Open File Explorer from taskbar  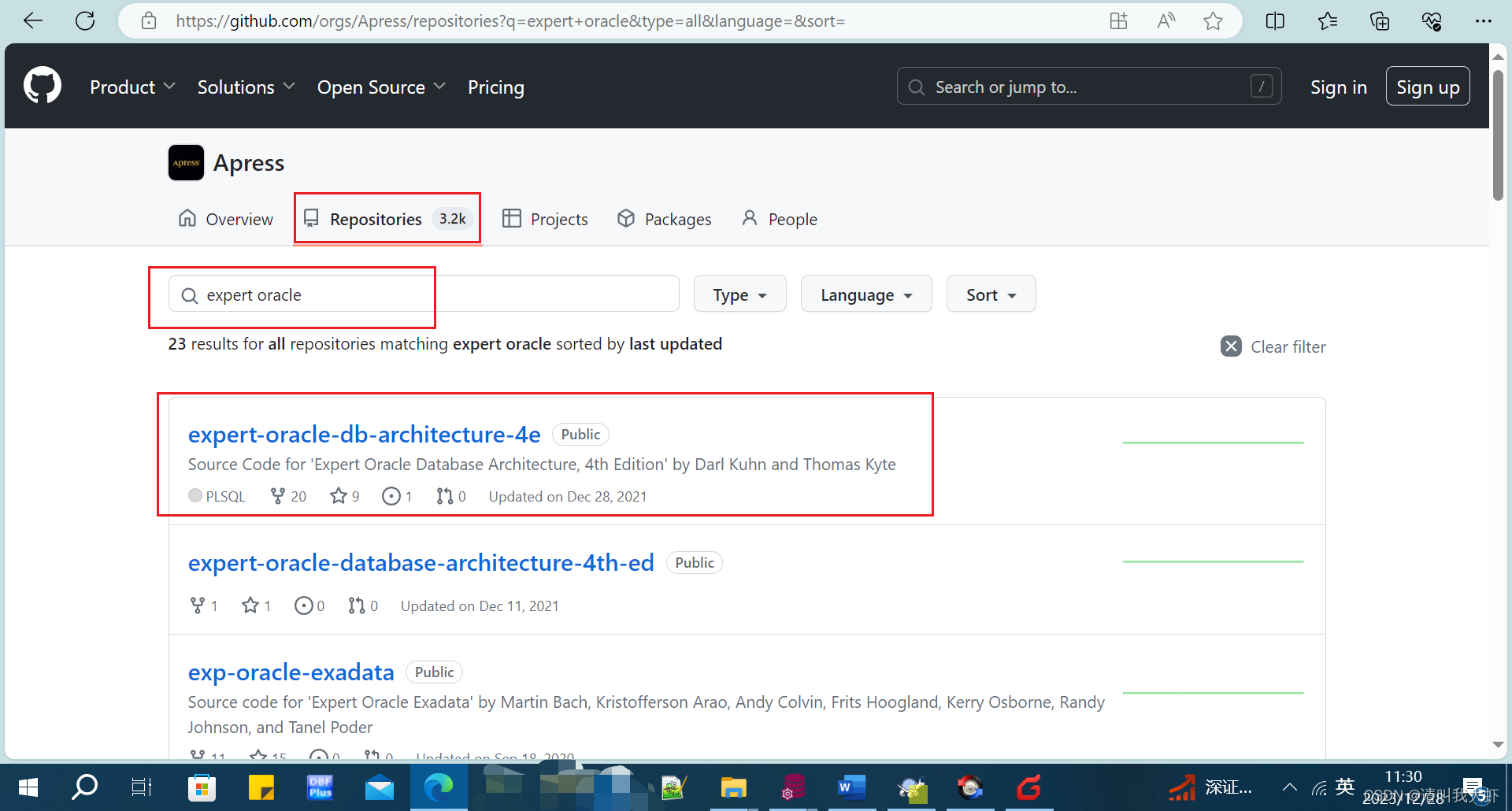point(733,787)
